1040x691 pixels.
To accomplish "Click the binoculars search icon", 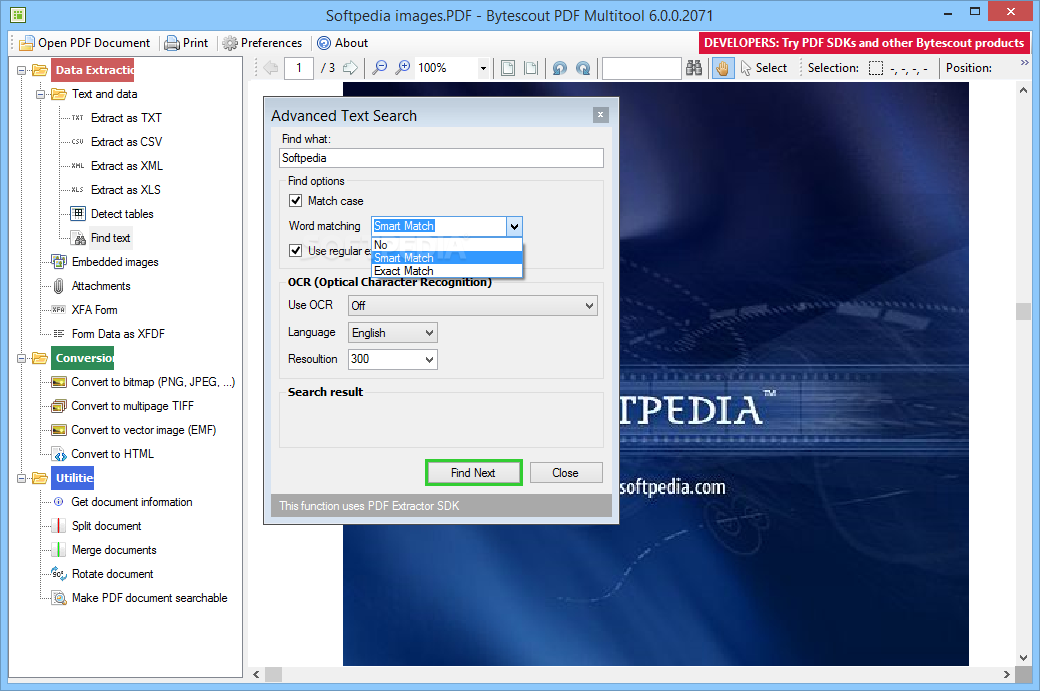I will (x=694, y=68).
